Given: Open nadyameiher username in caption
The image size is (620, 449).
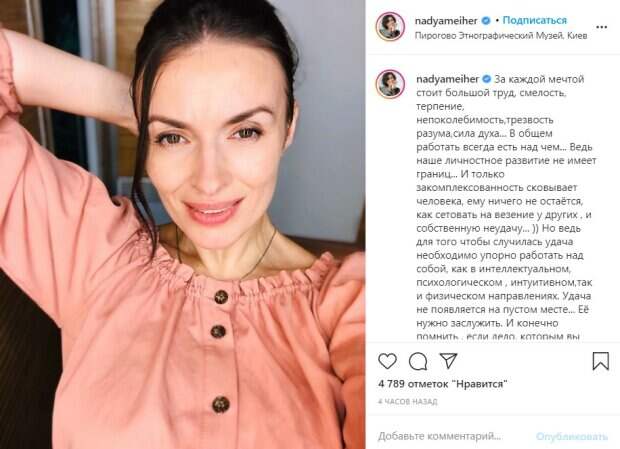Looking at the screenshot, I should point(448,79).
